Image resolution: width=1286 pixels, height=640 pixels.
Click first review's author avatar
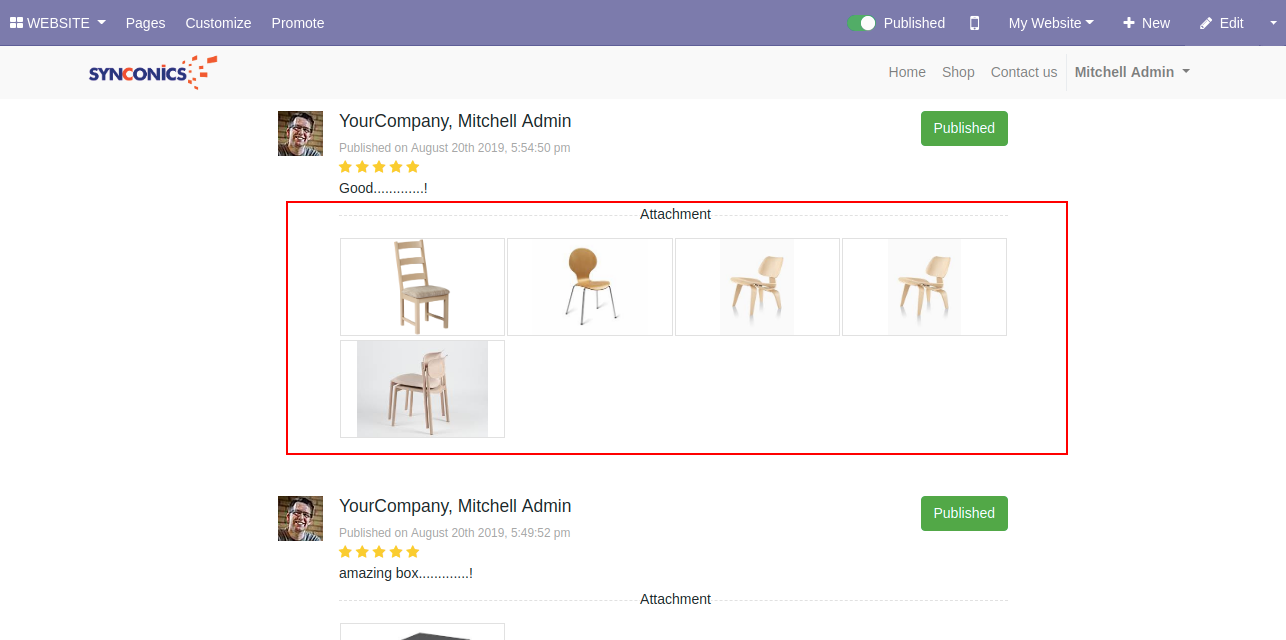point(300,133)
